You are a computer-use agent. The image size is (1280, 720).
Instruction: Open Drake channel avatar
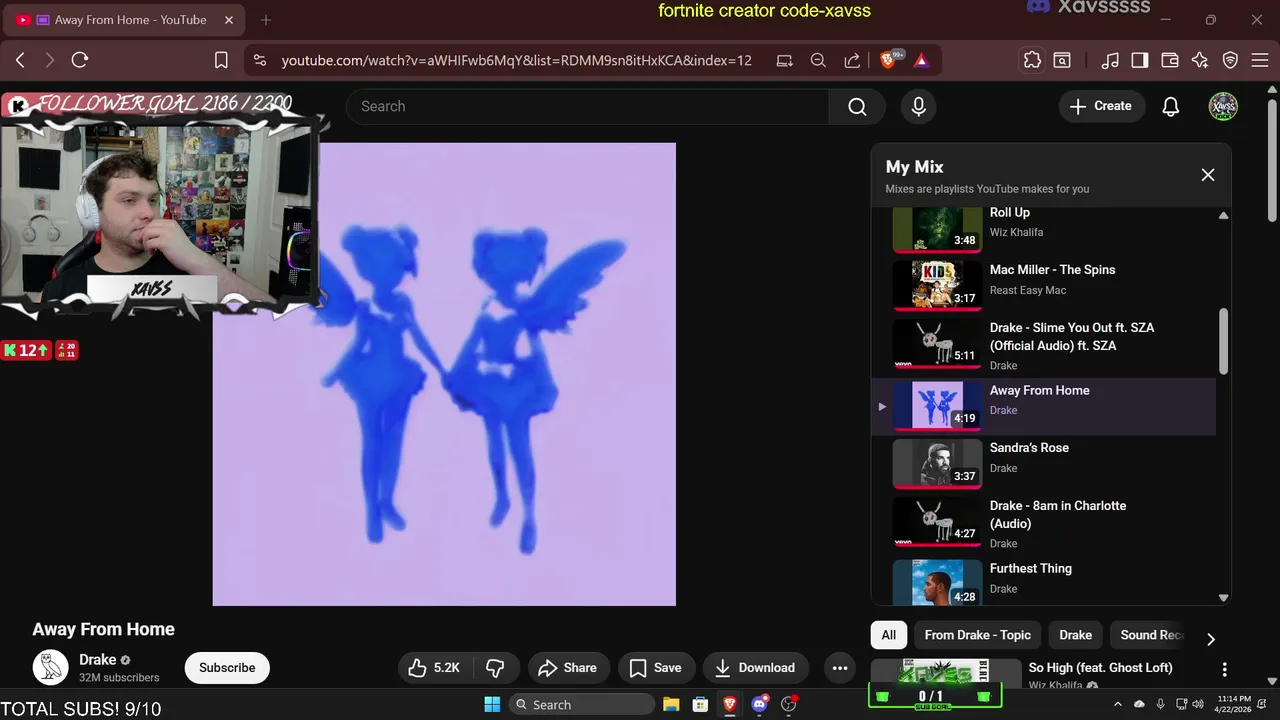coord(50,667)
